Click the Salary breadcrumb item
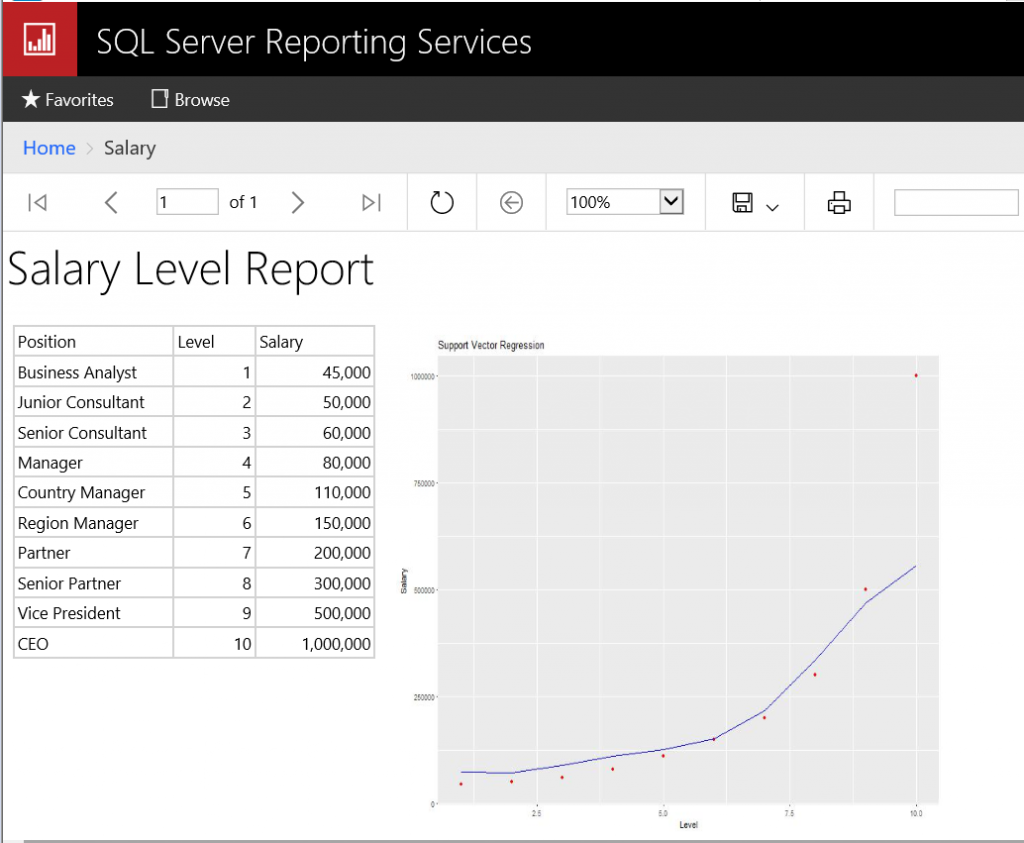1024x843 pixels. (x=130, y=148)
